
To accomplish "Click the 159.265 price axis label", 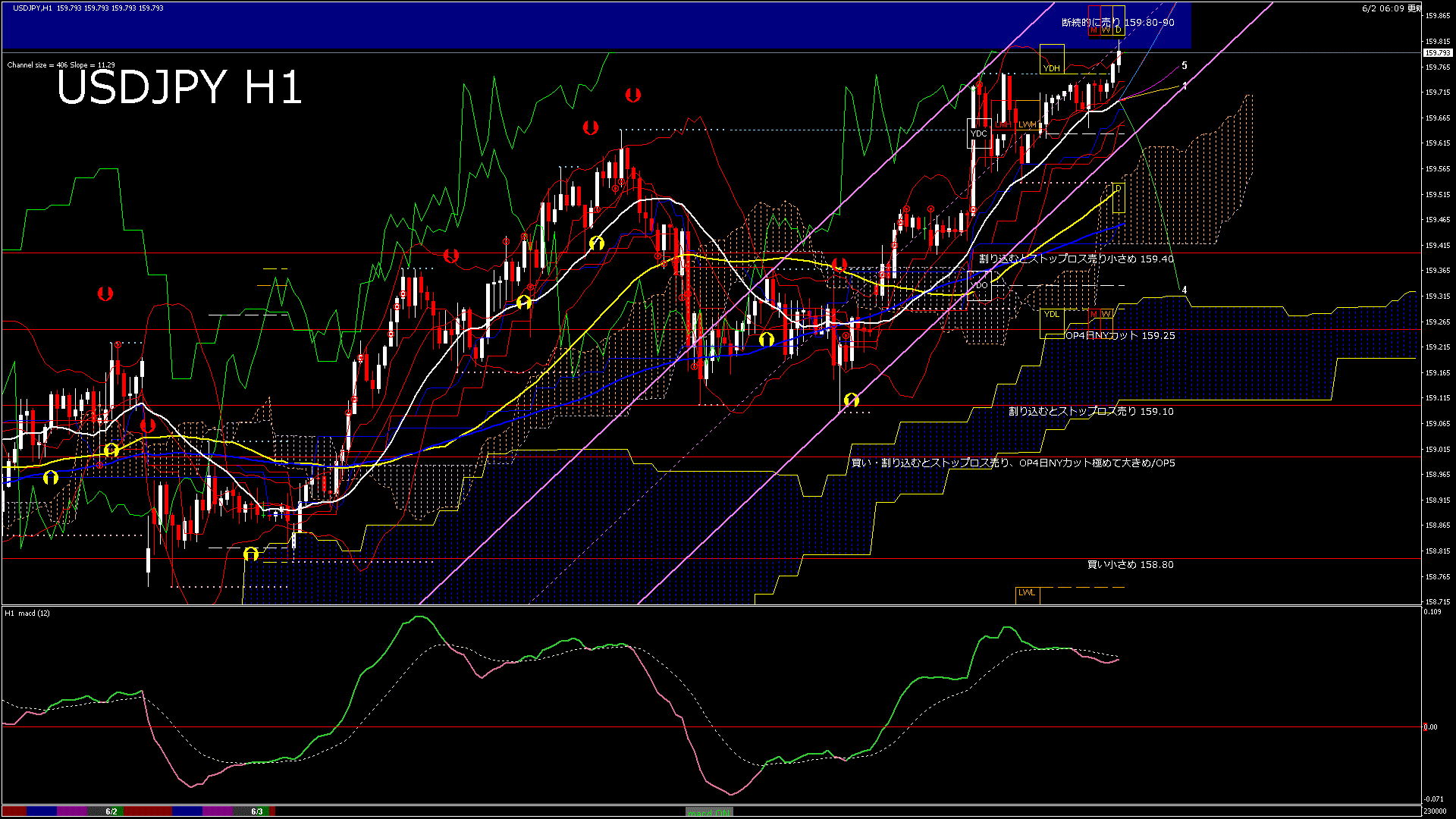I will coord(1438,322).
